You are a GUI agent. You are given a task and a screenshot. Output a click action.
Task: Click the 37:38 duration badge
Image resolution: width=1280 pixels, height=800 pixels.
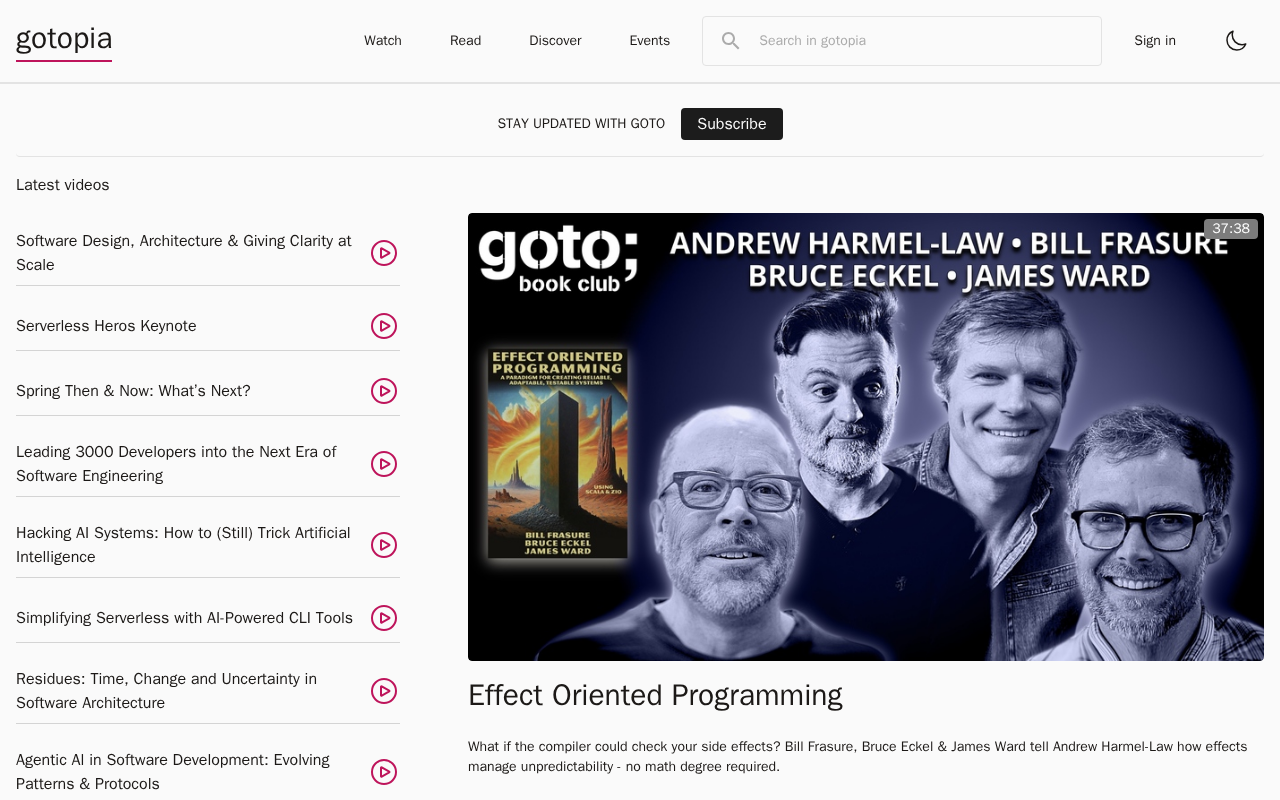(1231, 229)
